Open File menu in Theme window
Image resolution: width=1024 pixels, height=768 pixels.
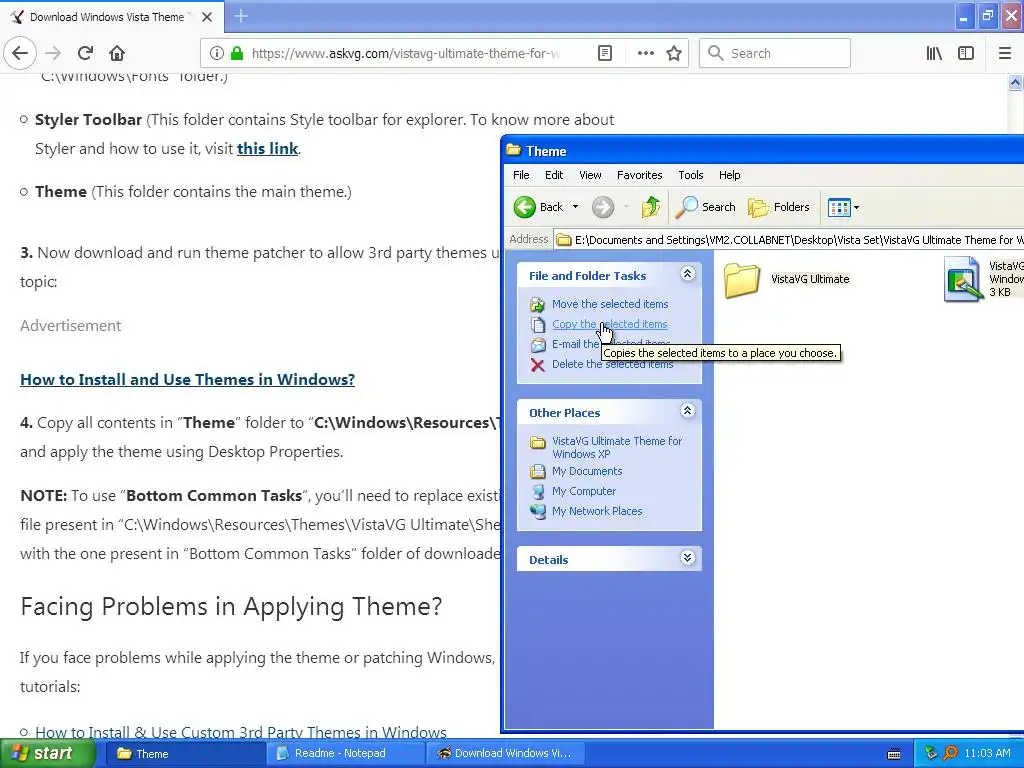click(x=521, y=175)
